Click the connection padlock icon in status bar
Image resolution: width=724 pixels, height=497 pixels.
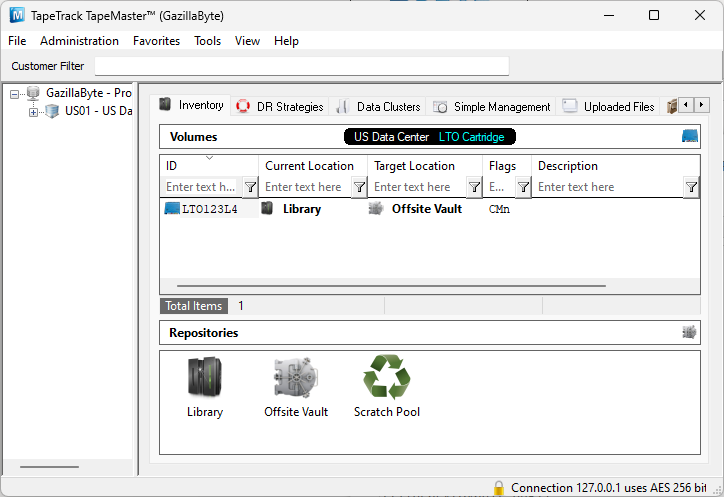click(499, 488)
